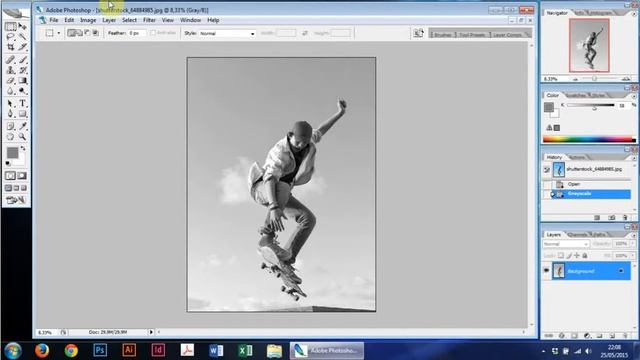Select the Slice tool
Image resolution: width=640 pixels, height=360 pixels.
[22, 47]
